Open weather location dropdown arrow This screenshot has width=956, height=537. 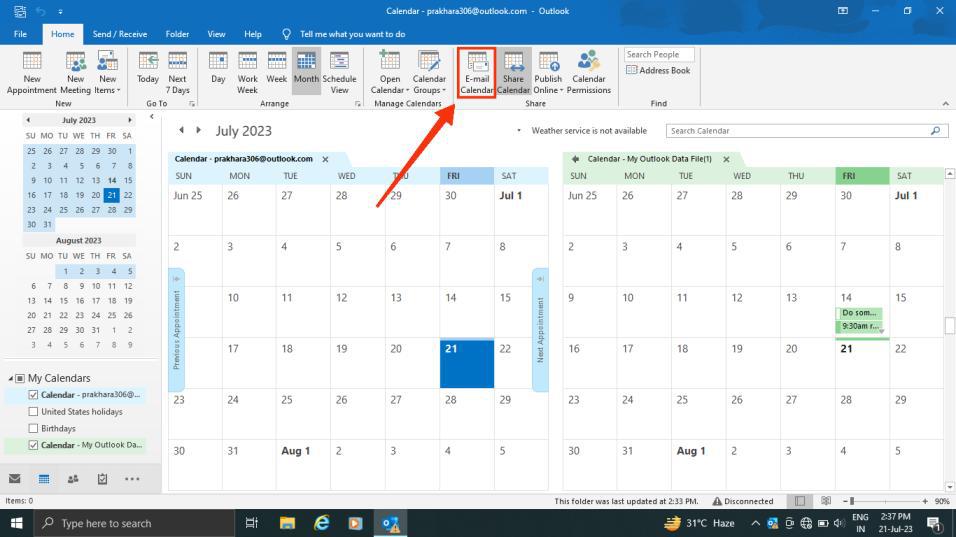pos(519,130)
